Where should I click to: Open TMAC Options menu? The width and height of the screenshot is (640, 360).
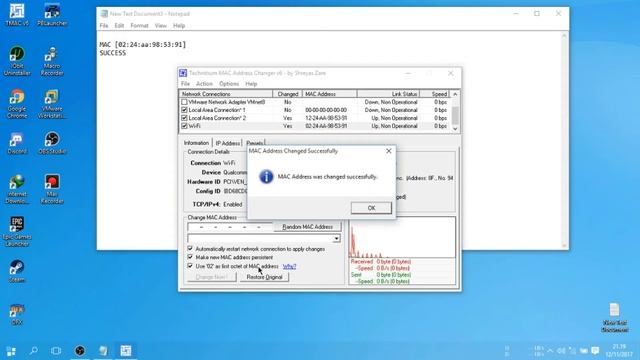(229, 84)
